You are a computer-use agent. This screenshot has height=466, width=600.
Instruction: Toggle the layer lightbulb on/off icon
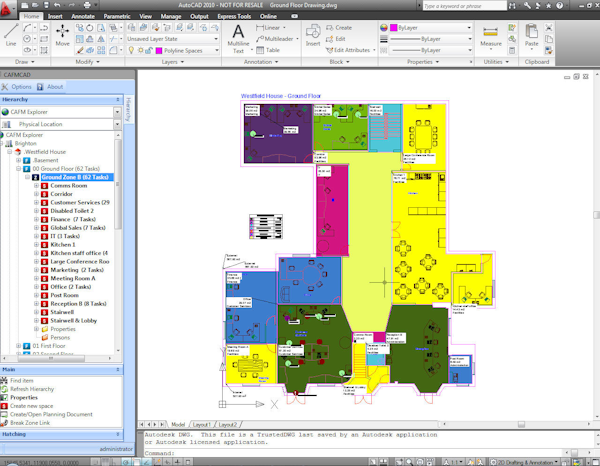click(131, 50)
